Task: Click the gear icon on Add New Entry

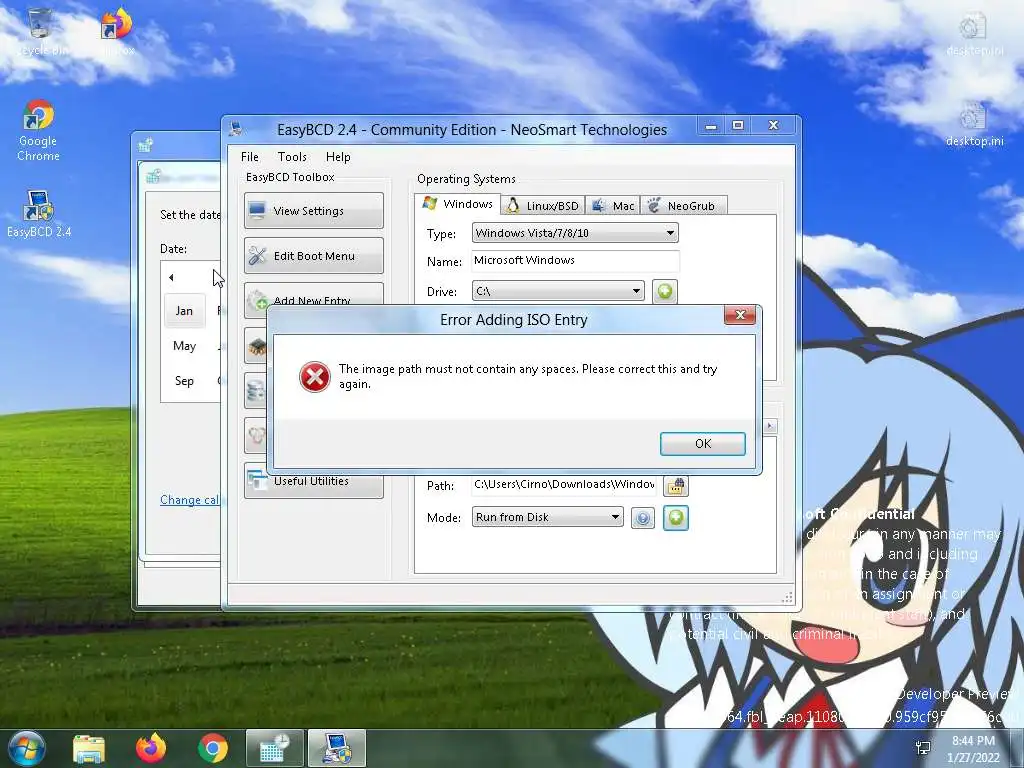Action: pyautogui.click(x=259, y=299)
